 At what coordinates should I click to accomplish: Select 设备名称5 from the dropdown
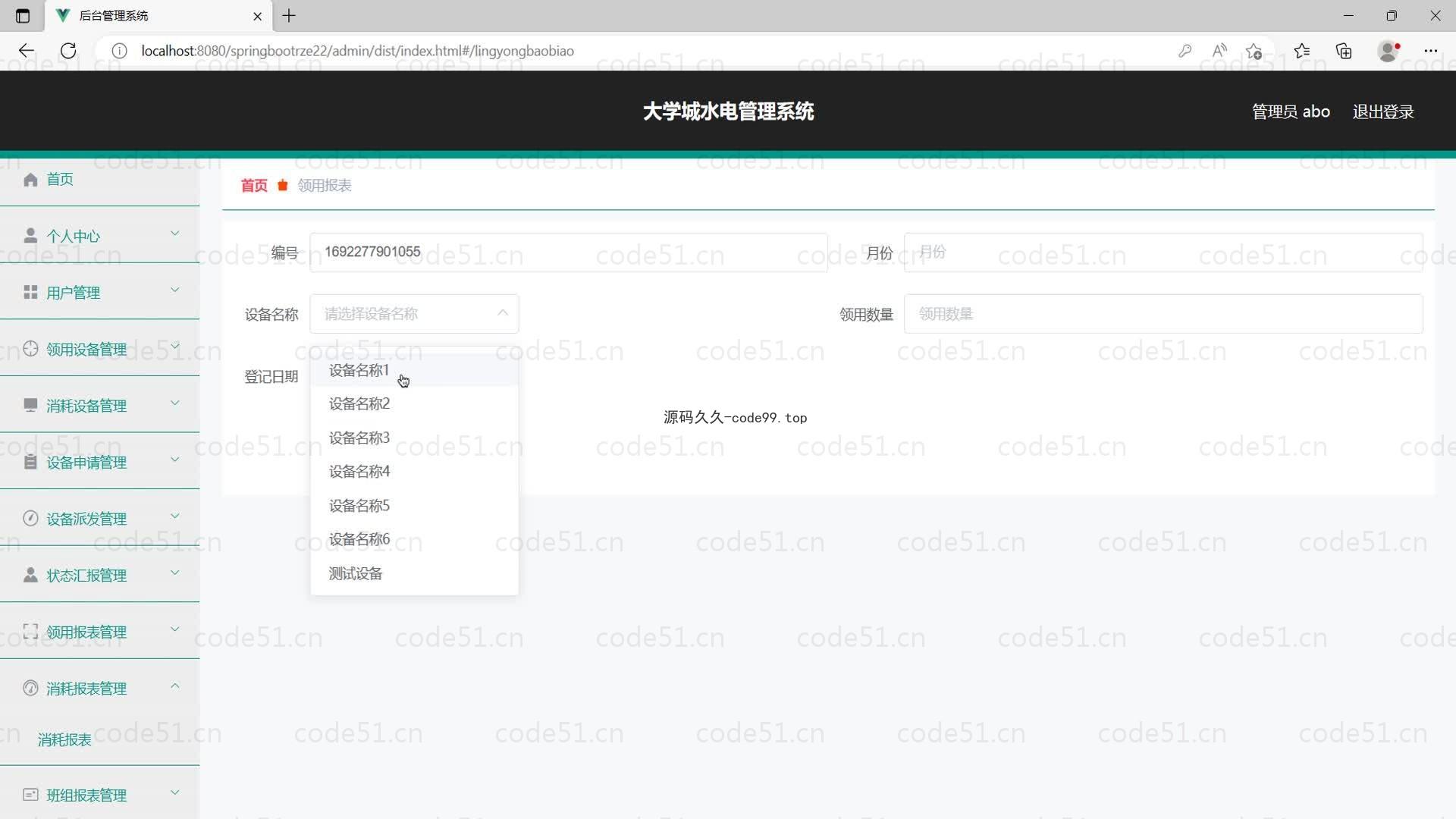pos(414,505)
